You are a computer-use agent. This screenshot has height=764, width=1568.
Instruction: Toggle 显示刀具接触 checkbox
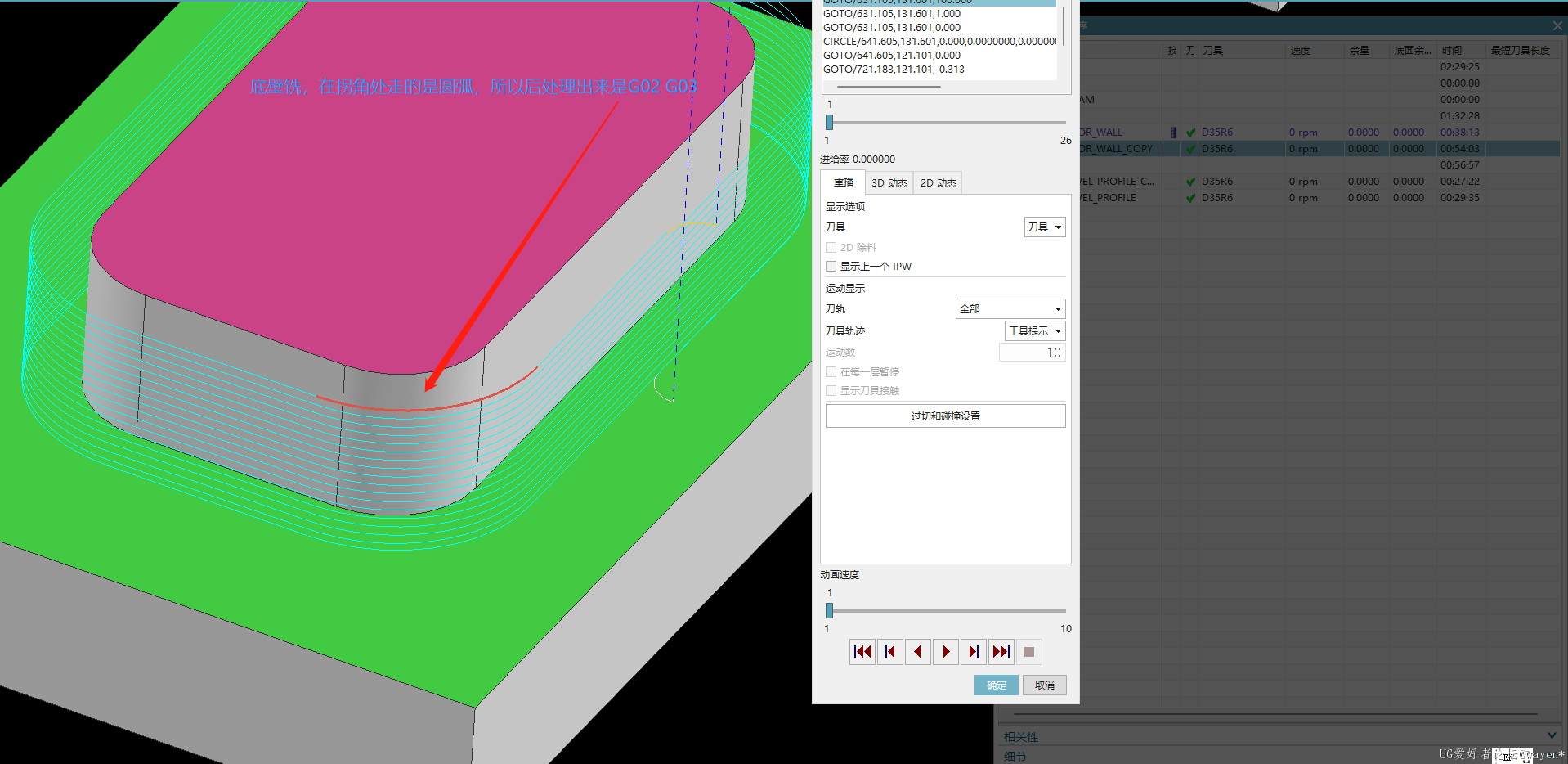831,390
